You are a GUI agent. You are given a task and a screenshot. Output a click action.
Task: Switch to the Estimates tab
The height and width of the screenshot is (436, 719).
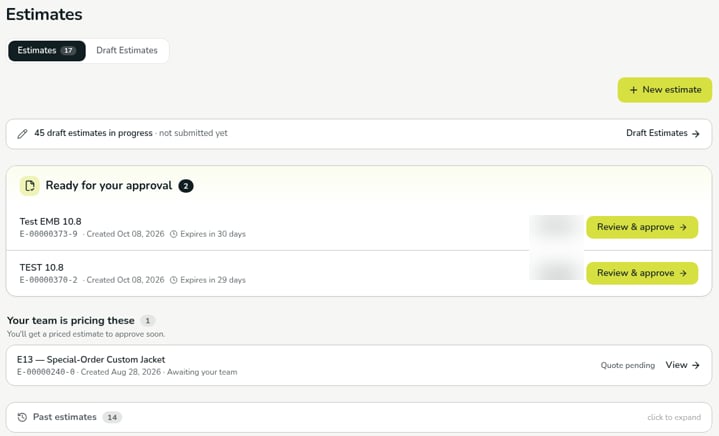point(47,50)
